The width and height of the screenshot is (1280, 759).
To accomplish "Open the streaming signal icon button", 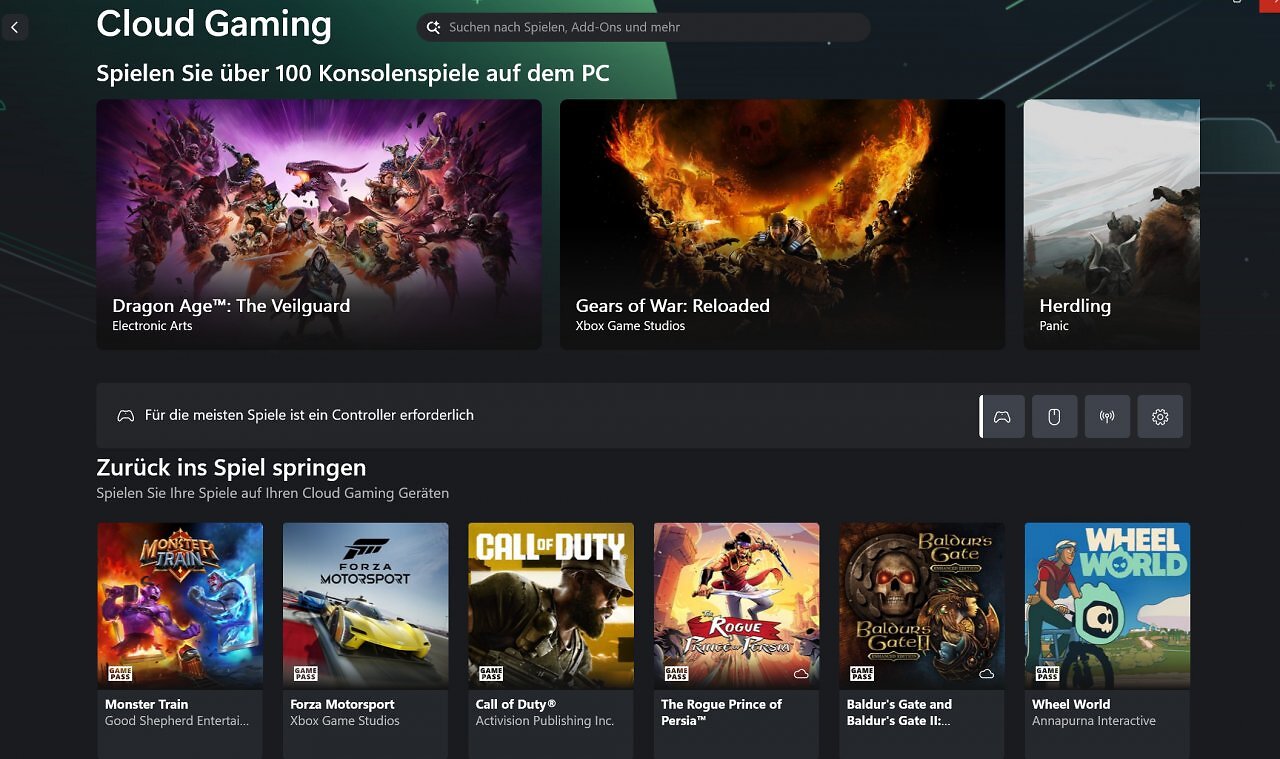I will [x=1107, y=417].
